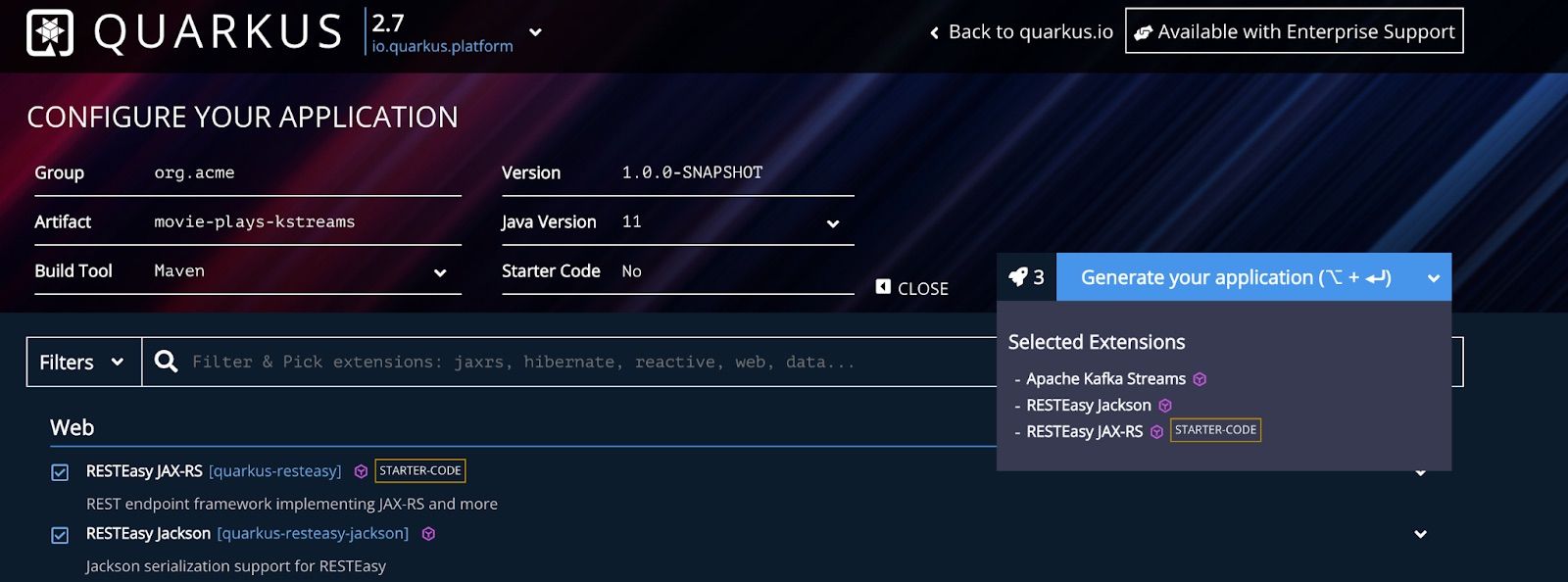Click platform icon next to selected RESTEasy Jackson
Image resolution: width=1568 pixels, height=582 pixels.
click(1165, 406)
